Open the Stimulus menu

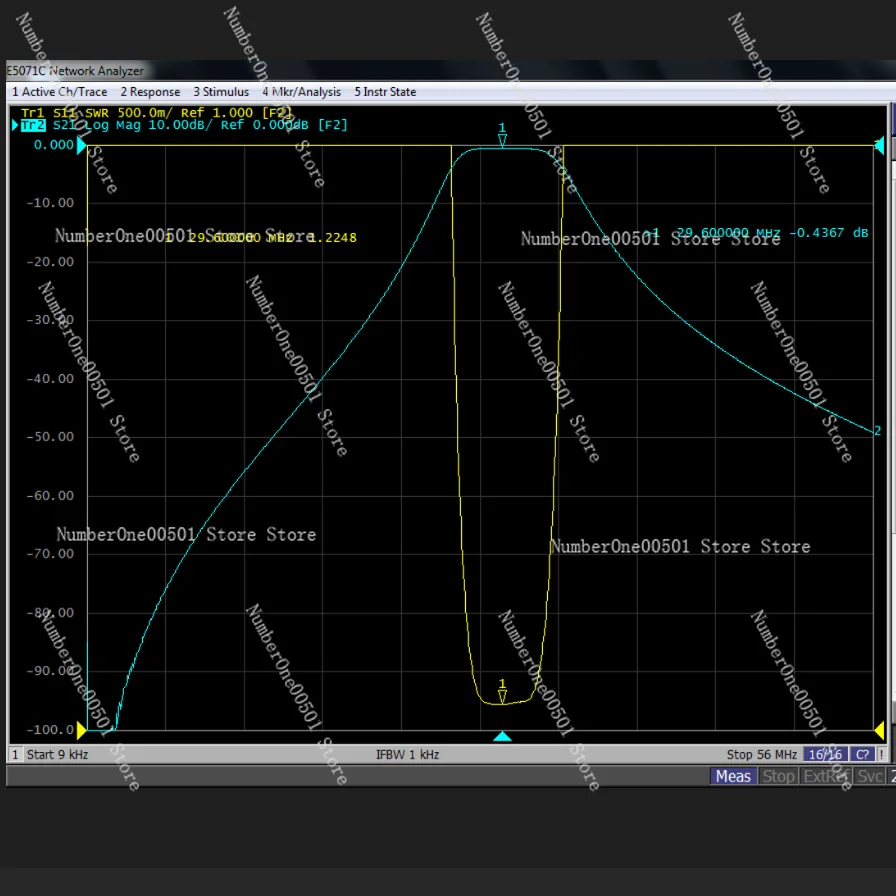click(221, 92)
